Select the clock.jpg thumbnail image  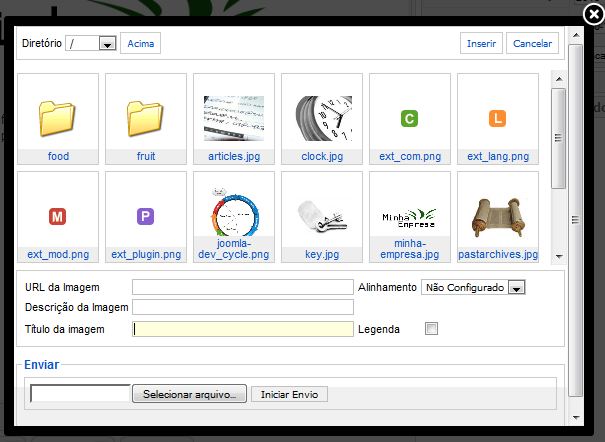click(x=324, y=118)
